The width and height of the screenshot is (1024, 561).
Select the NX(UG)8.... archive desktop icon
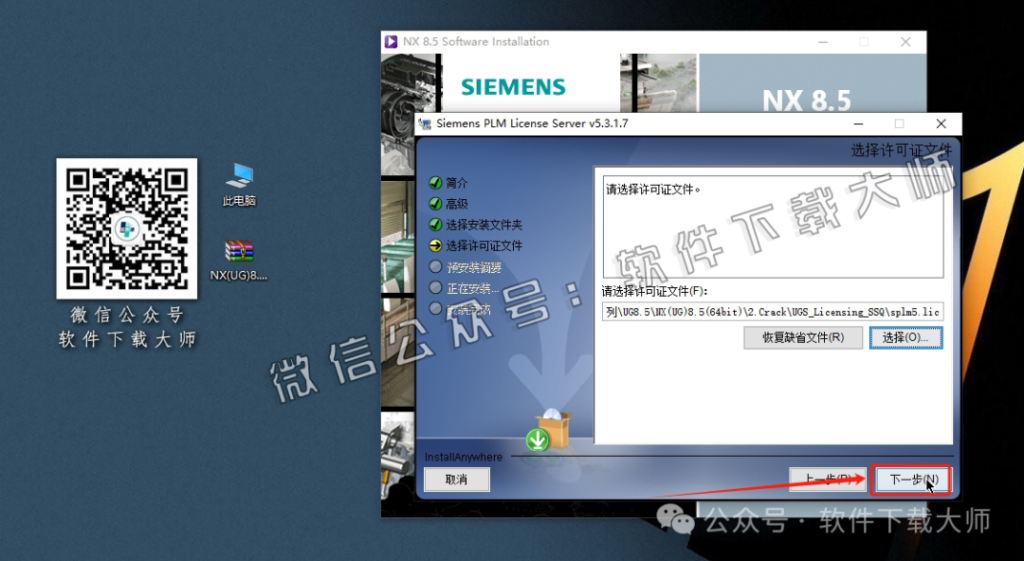coord(239,261)
